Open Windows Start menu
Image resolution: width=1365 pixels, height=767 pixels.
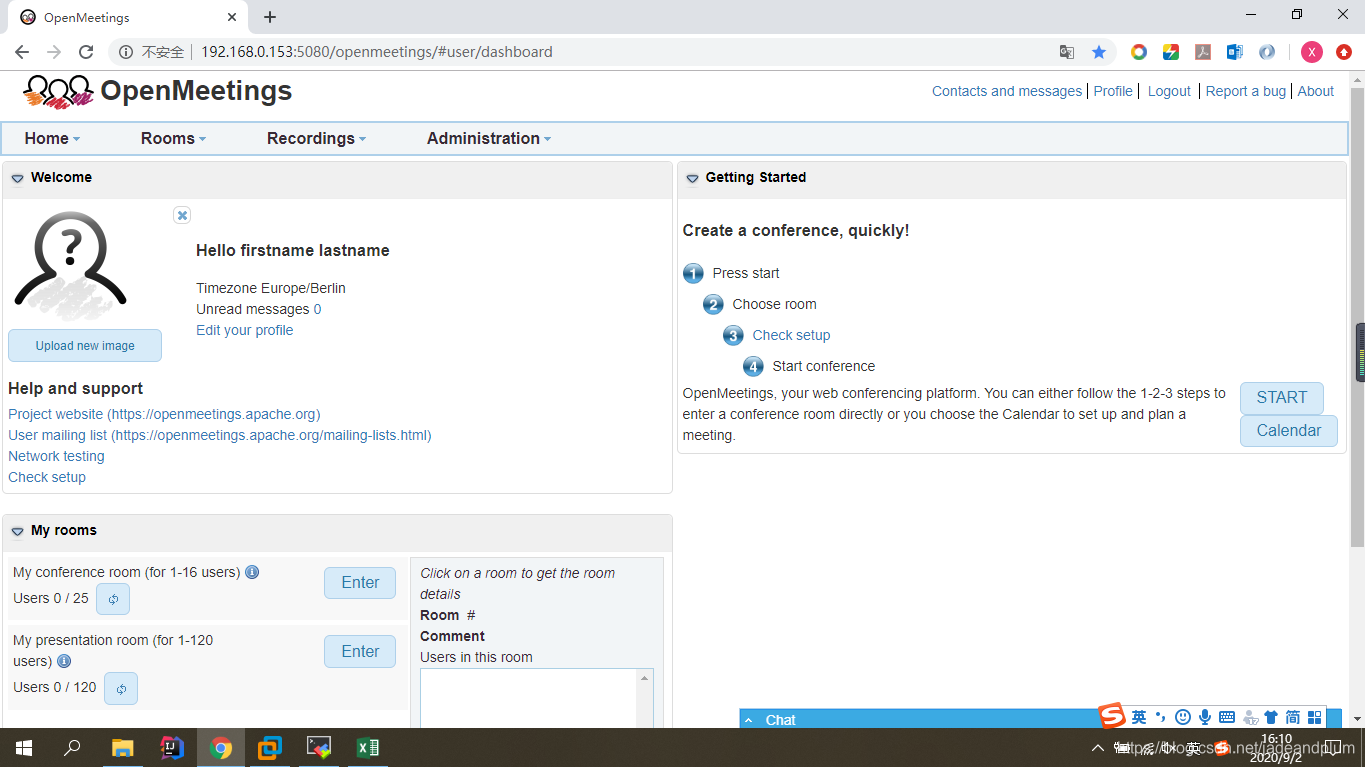pos(24,747)
